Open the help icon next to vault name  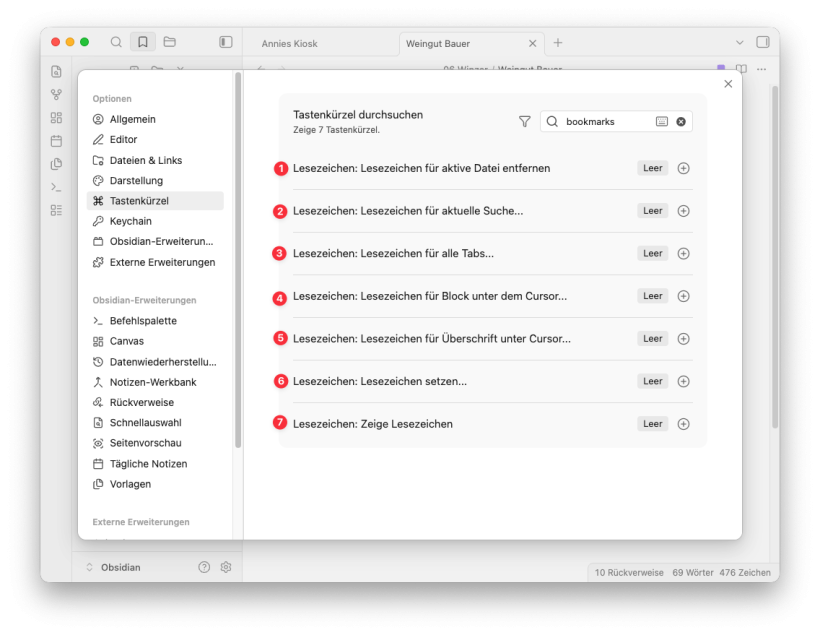pyautogui.click(x=204, y=567)
